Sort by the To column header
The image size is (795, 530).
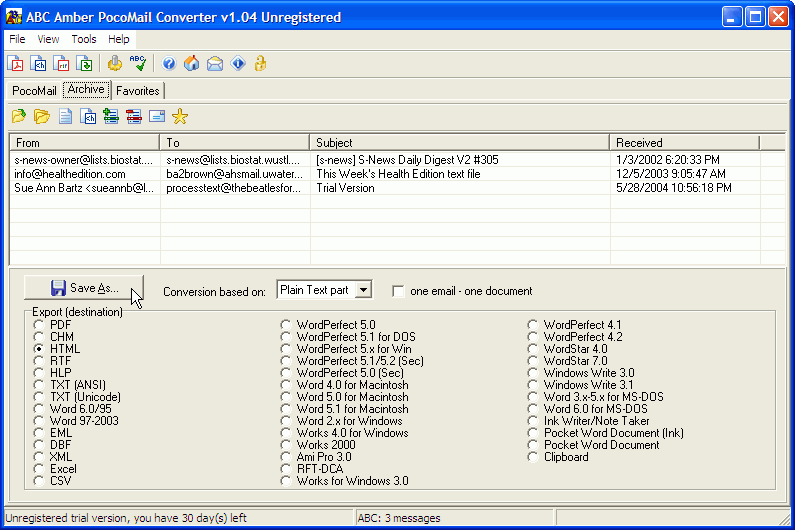click(x=234, y=143)
